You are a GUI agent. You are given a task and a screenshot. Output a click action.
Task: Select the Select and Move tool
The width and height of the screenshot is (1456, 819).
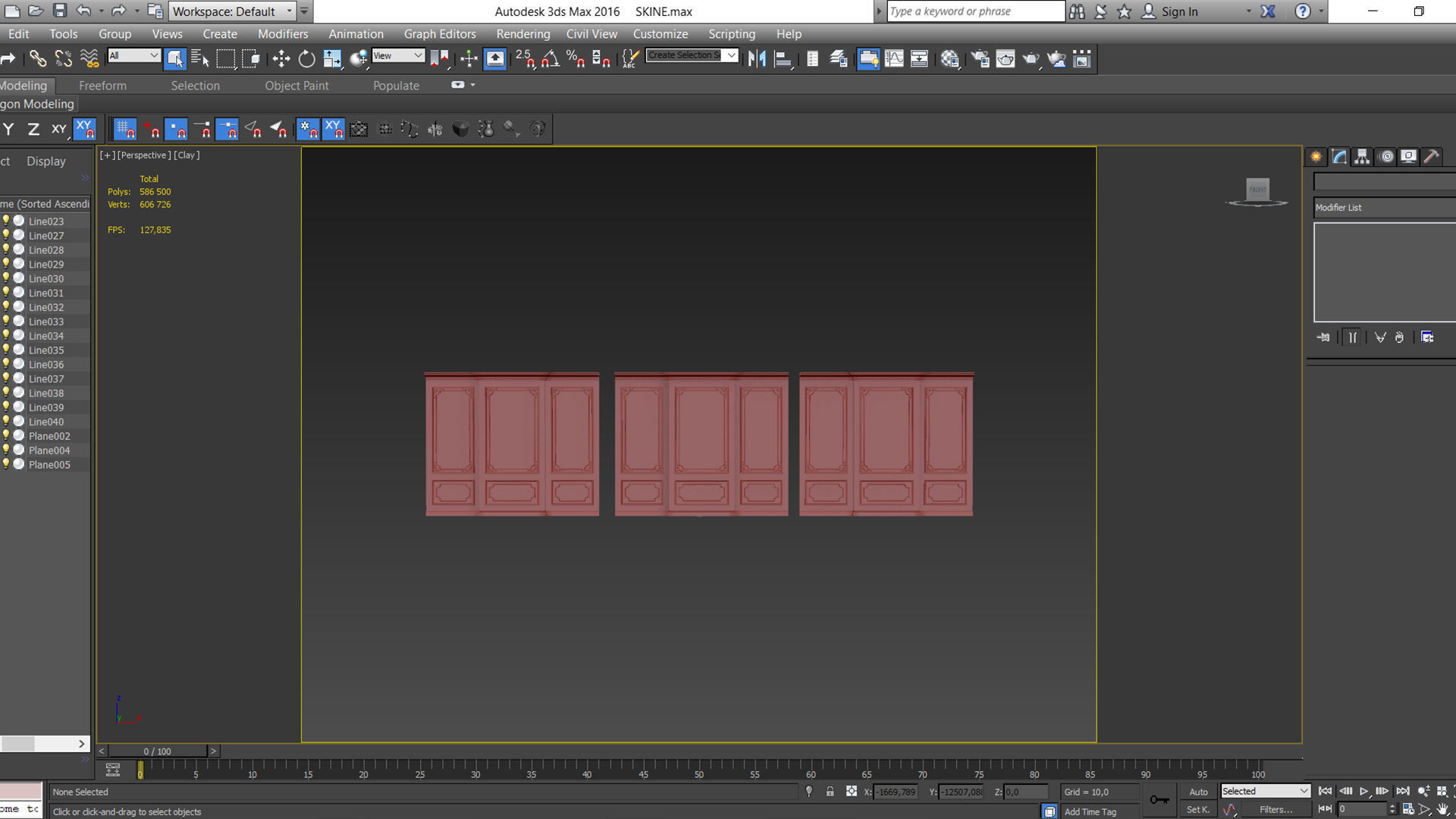point(281,58)
